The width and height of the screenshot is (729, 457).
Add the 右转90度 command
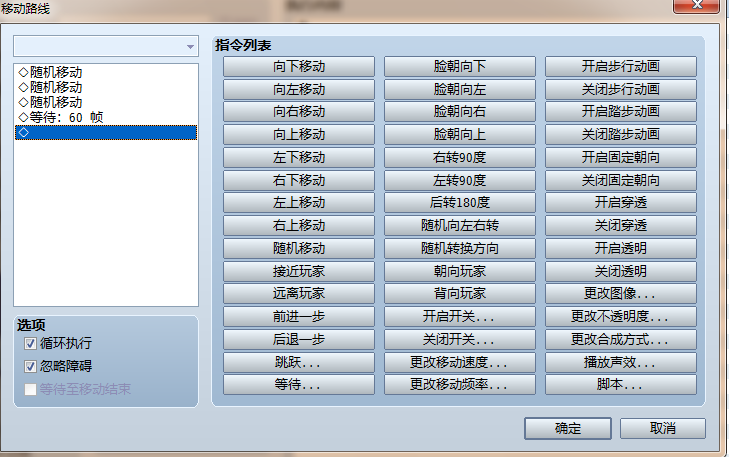tap(459, 157)
